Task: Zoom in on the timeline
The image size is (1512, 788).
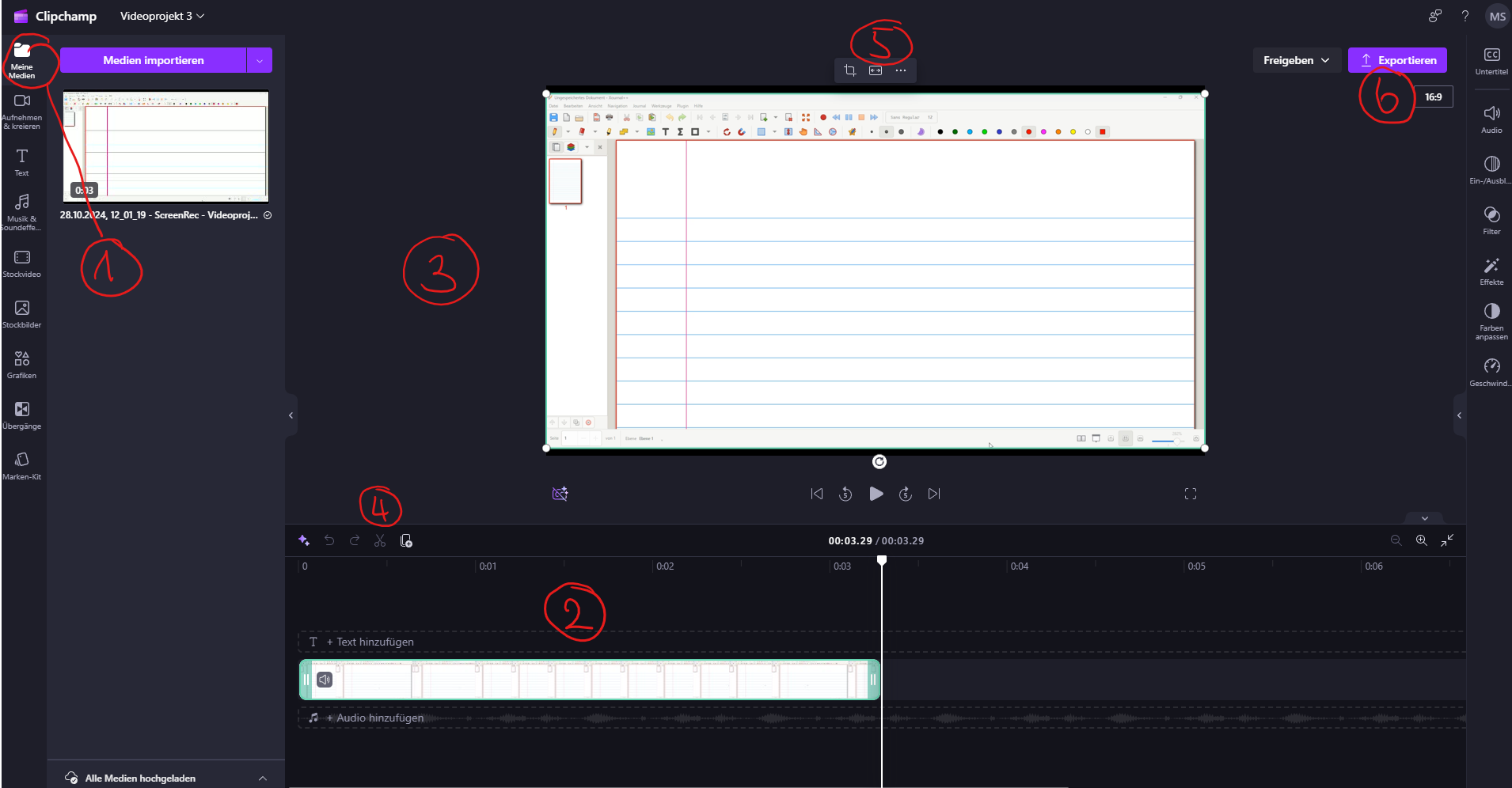Action: point(1421,540)
